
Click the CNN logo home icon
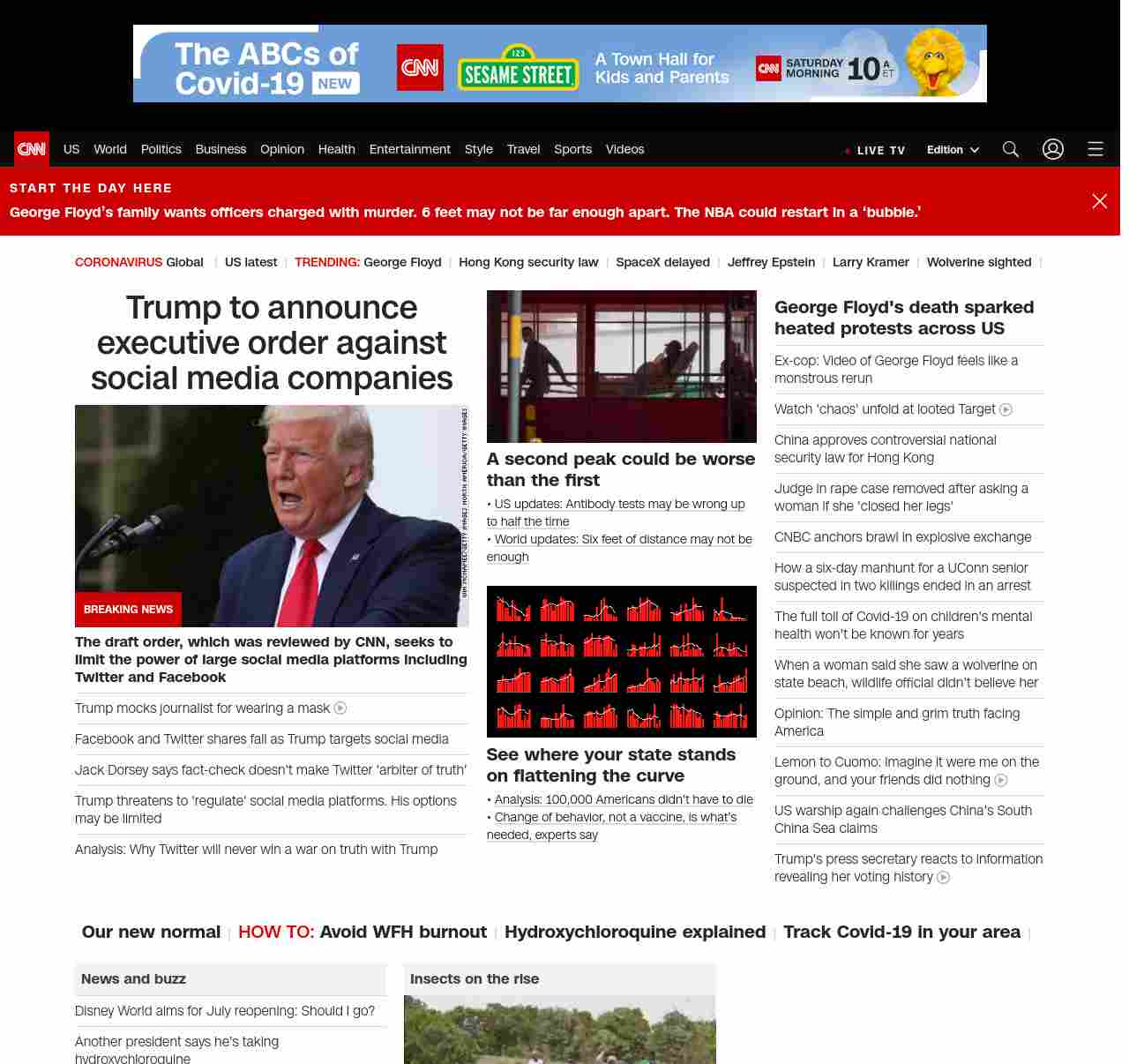(32, 149)
